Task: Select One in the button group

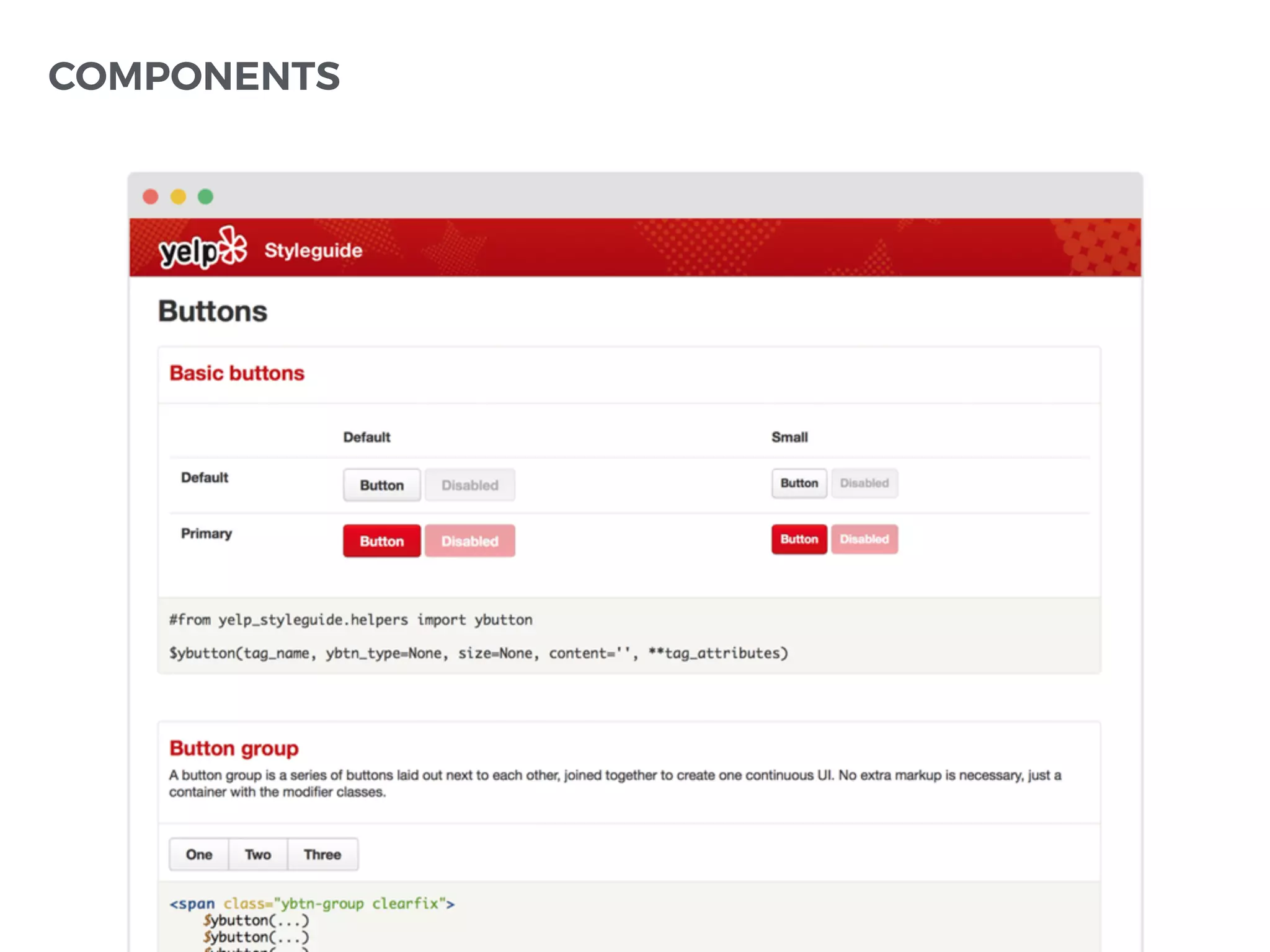Action: click(199, 854)
